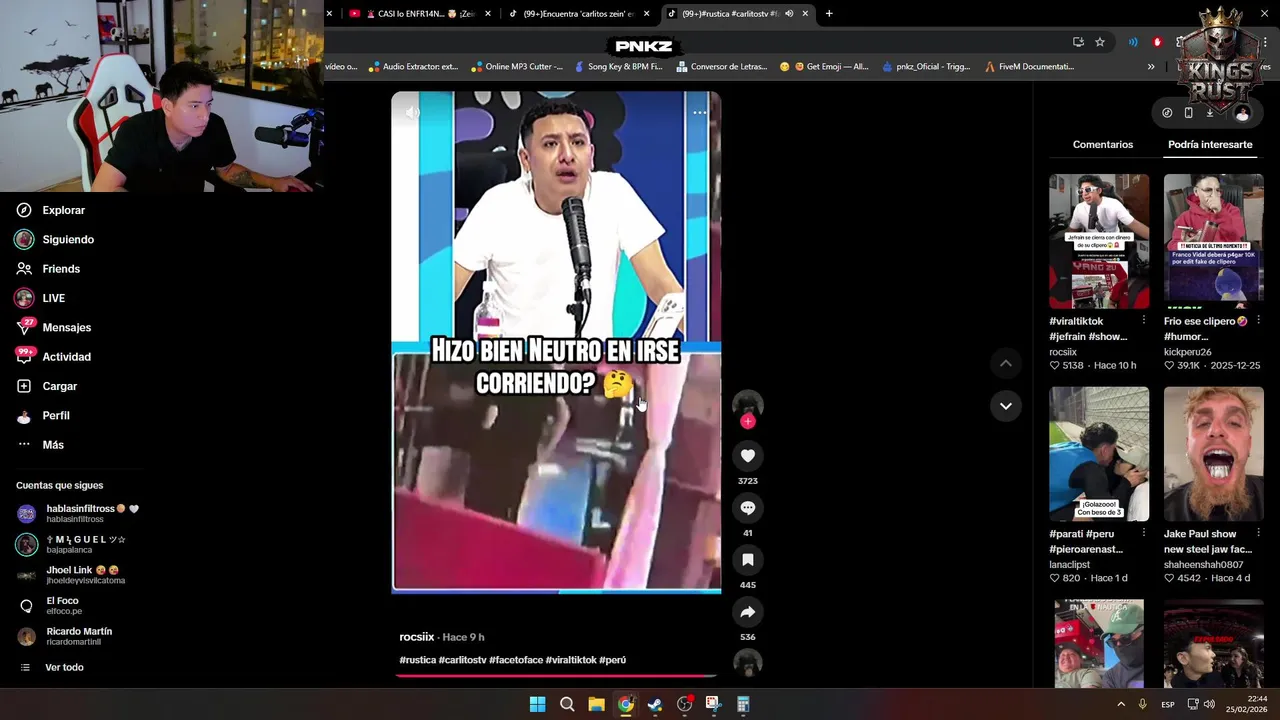
Task: Expand Ver todo followed accounts
Action: tap(52, 667)
